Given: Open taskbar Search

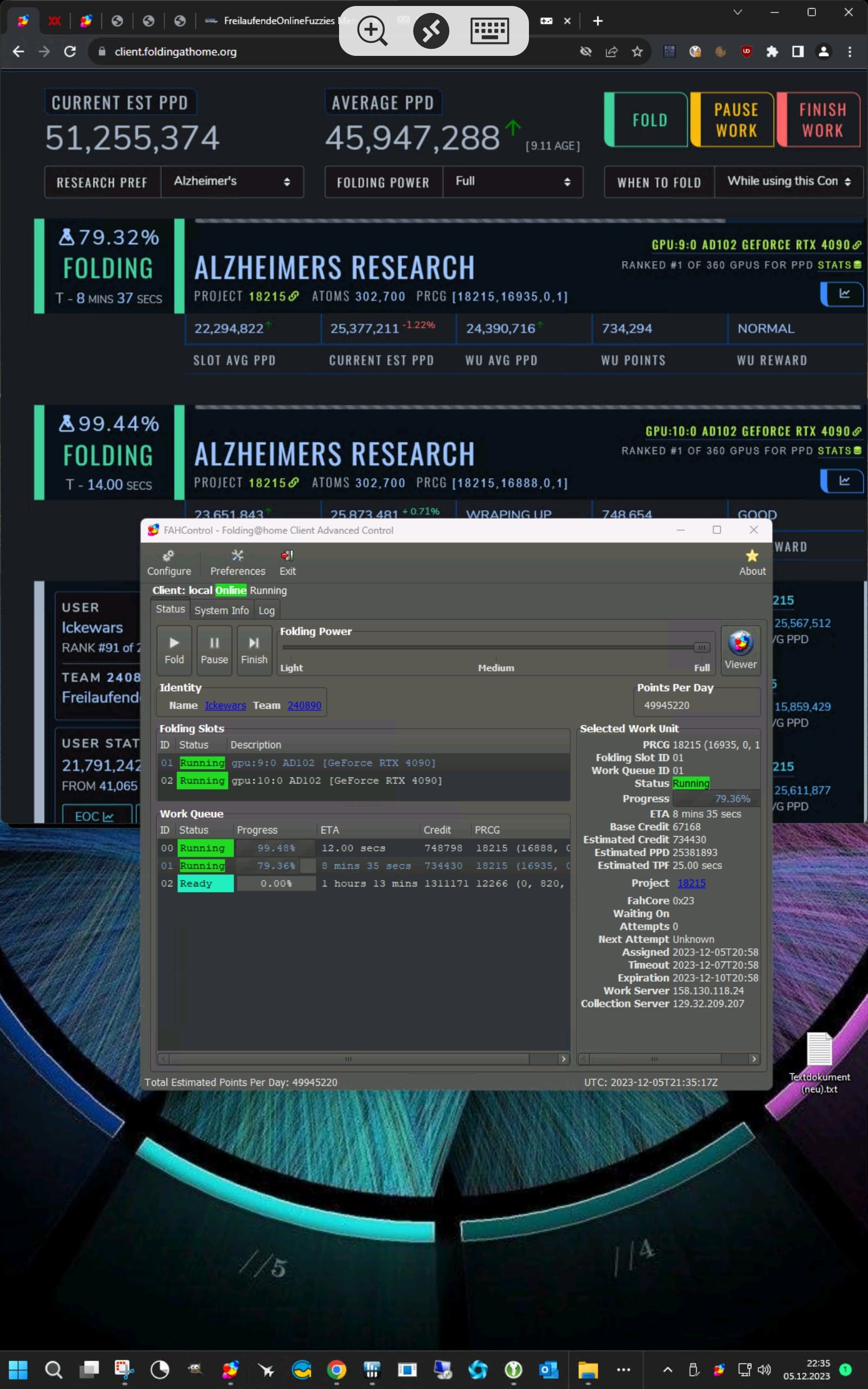Looking at the screenshot, I should (x=53, y=1370).
